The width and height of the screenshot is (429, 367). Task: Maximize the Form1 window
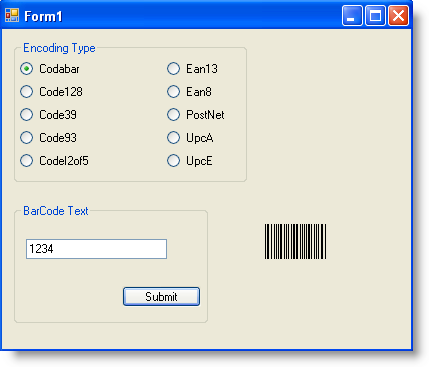point(375,16)
